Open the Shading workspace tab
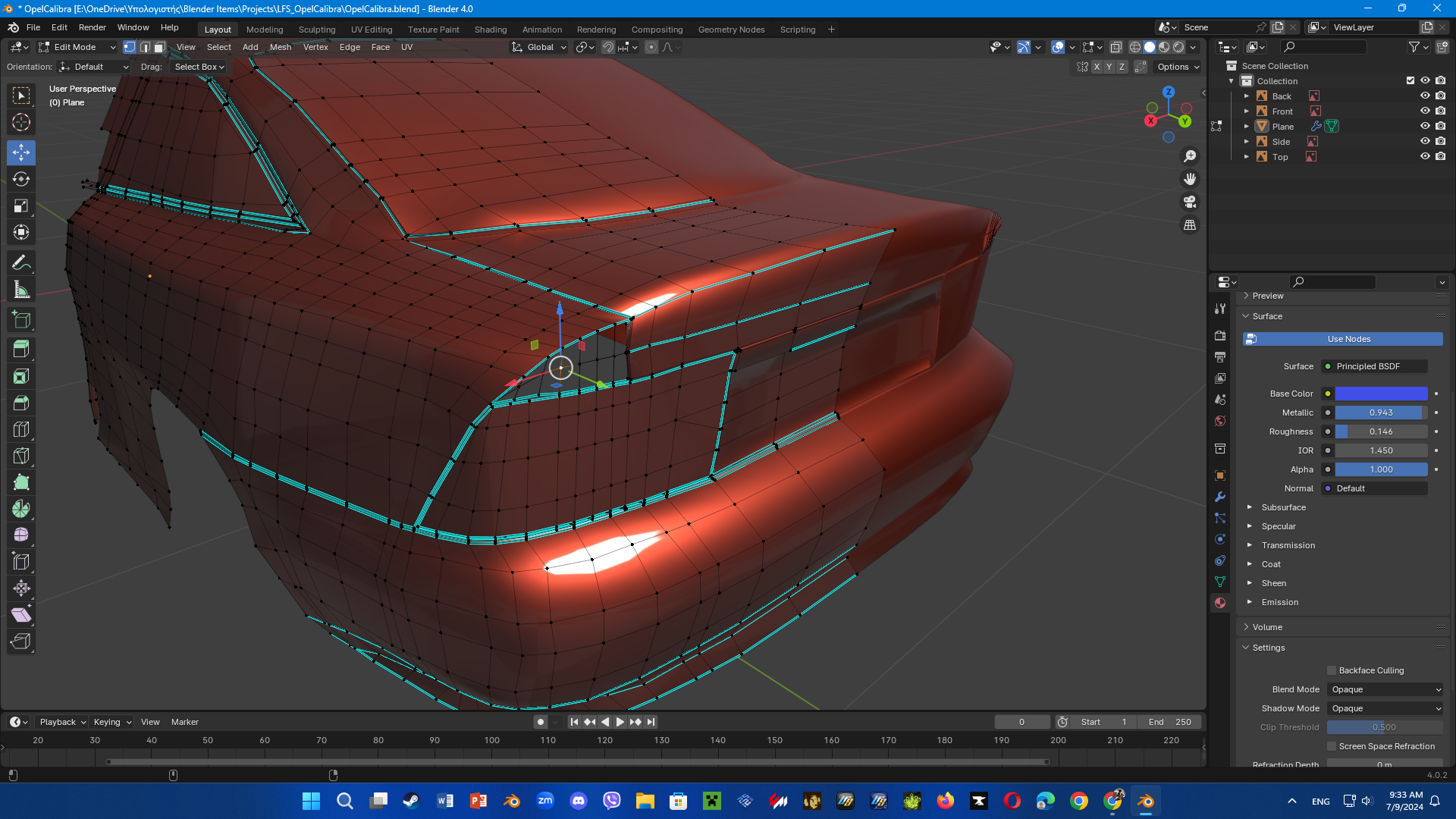The height and width of the screenshot is (819, 1456). click(x=490, y=30)
